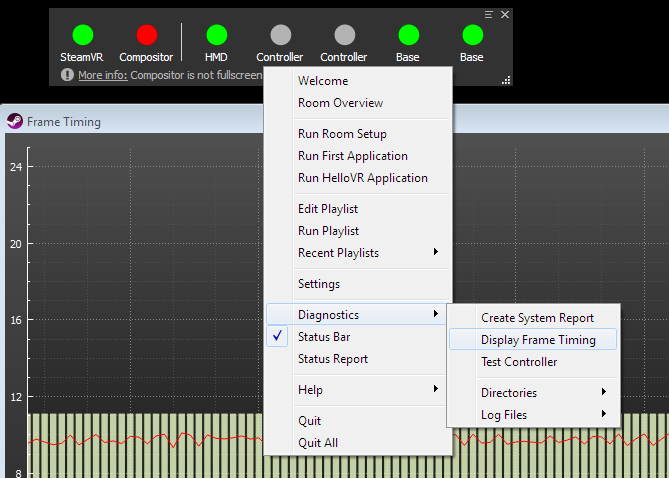Image resolution: width=669 pixels, height=478 pixels.
Task: Open the More info link
Action: tap(103, 75)
